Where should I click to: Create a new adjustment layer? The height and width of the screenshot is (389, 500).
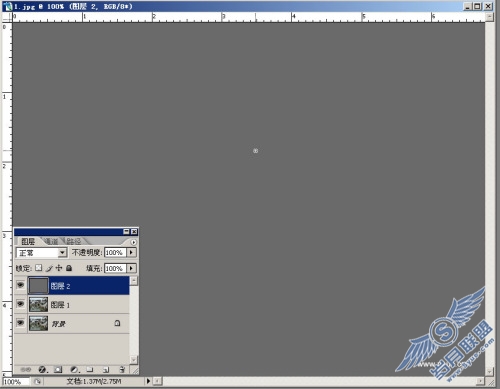click(75, 369)
